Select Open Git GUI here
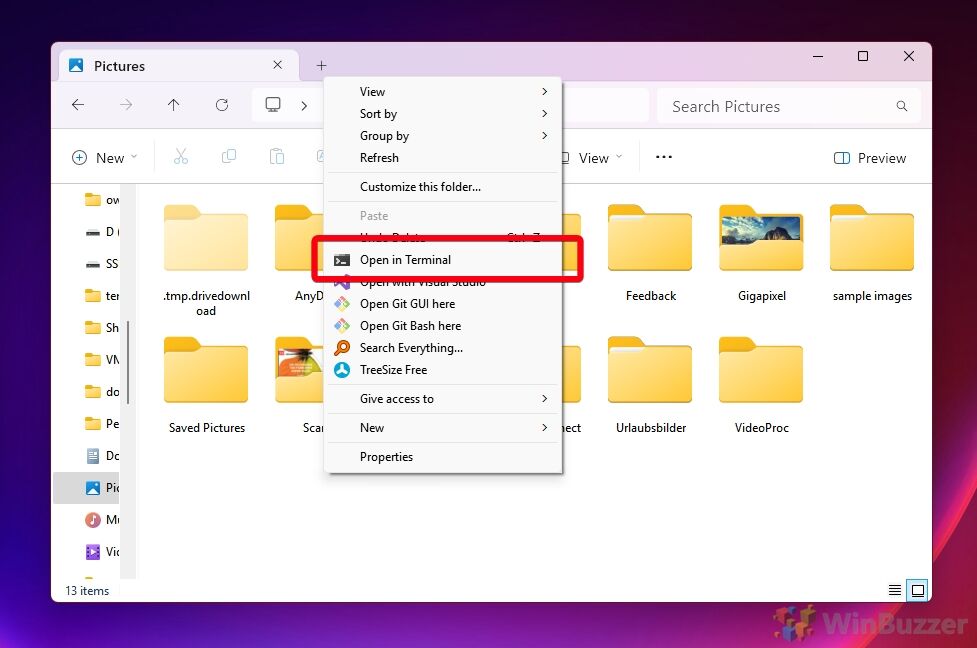The width and height of the screenshot is (977, 648). (443, 304)
